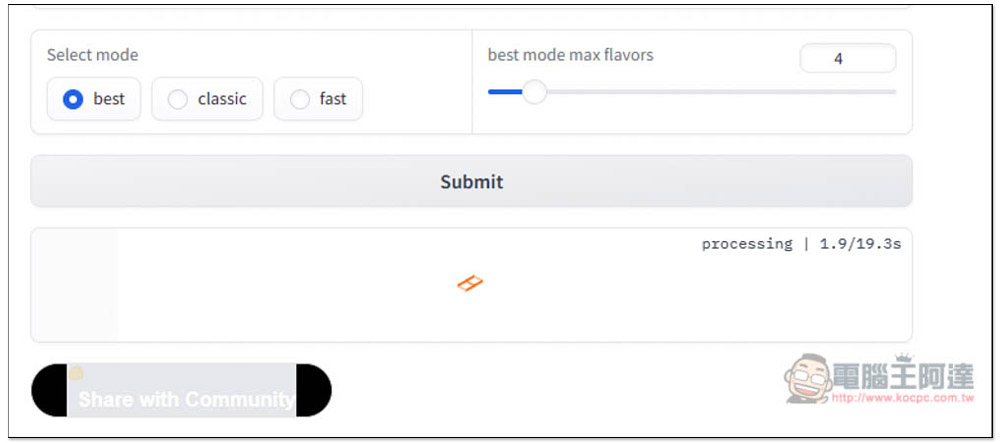Click the 電腦王阿達 watermark text

[903, 376]
